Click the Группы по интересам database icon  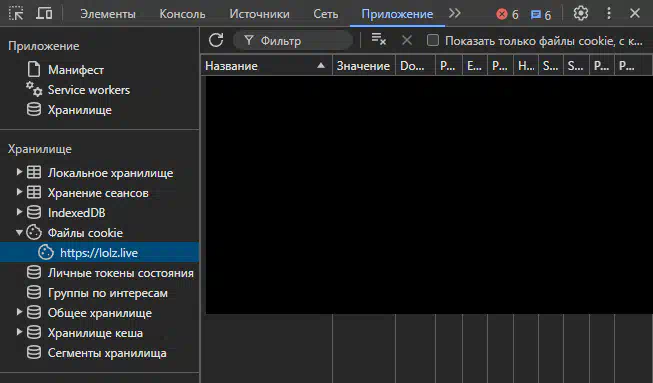(x=34, y=292)
